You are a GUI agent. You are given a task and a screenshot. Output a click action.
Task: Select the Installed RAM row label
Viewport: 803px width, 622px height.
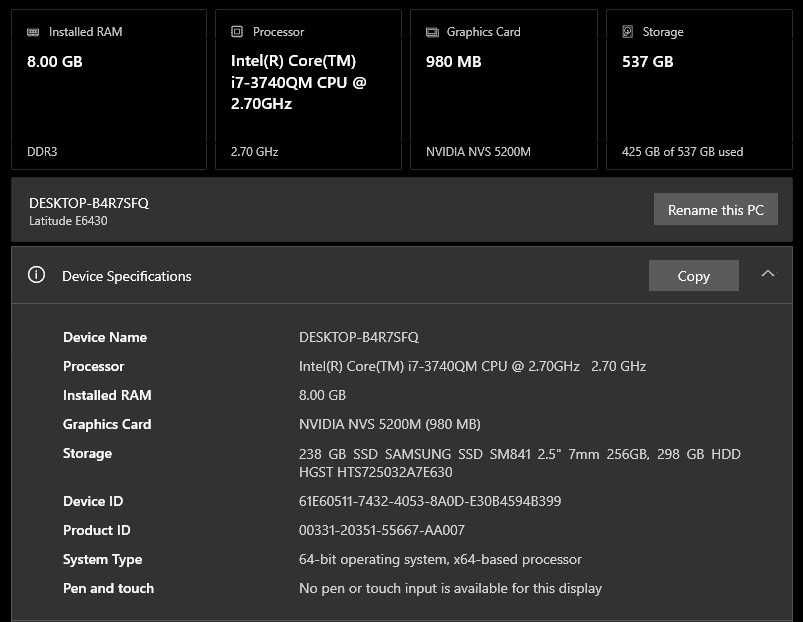coord(107,395)
